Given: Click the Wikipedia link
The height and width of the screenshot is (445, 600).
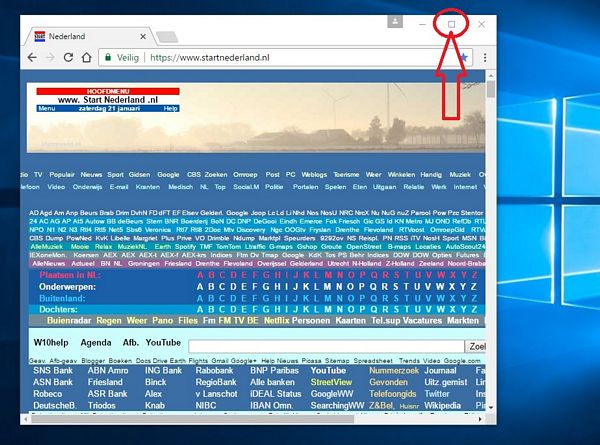Looking at the screenshot, I should 442,405.
